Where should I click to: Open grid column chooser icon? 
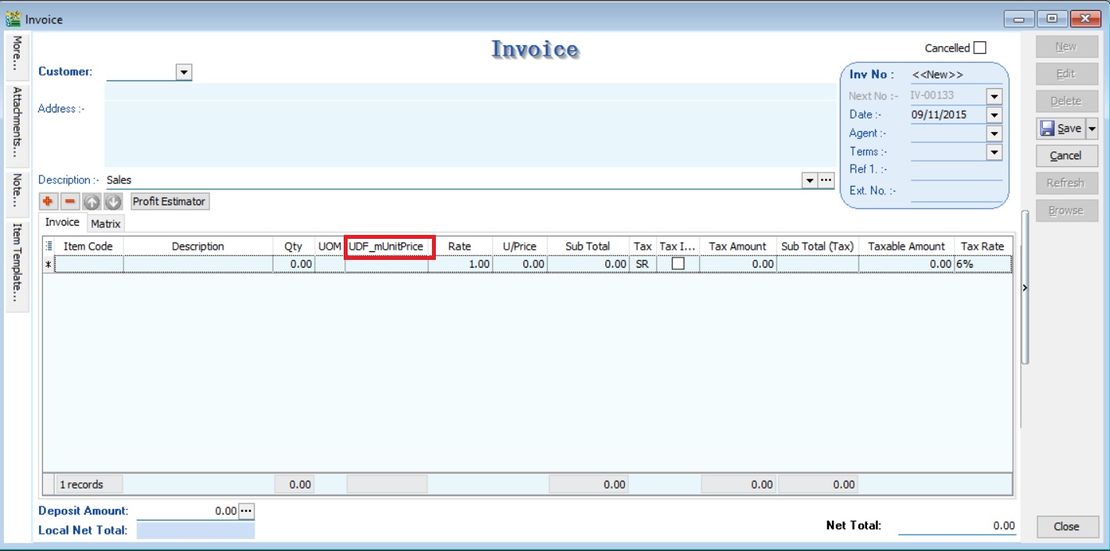49,246
